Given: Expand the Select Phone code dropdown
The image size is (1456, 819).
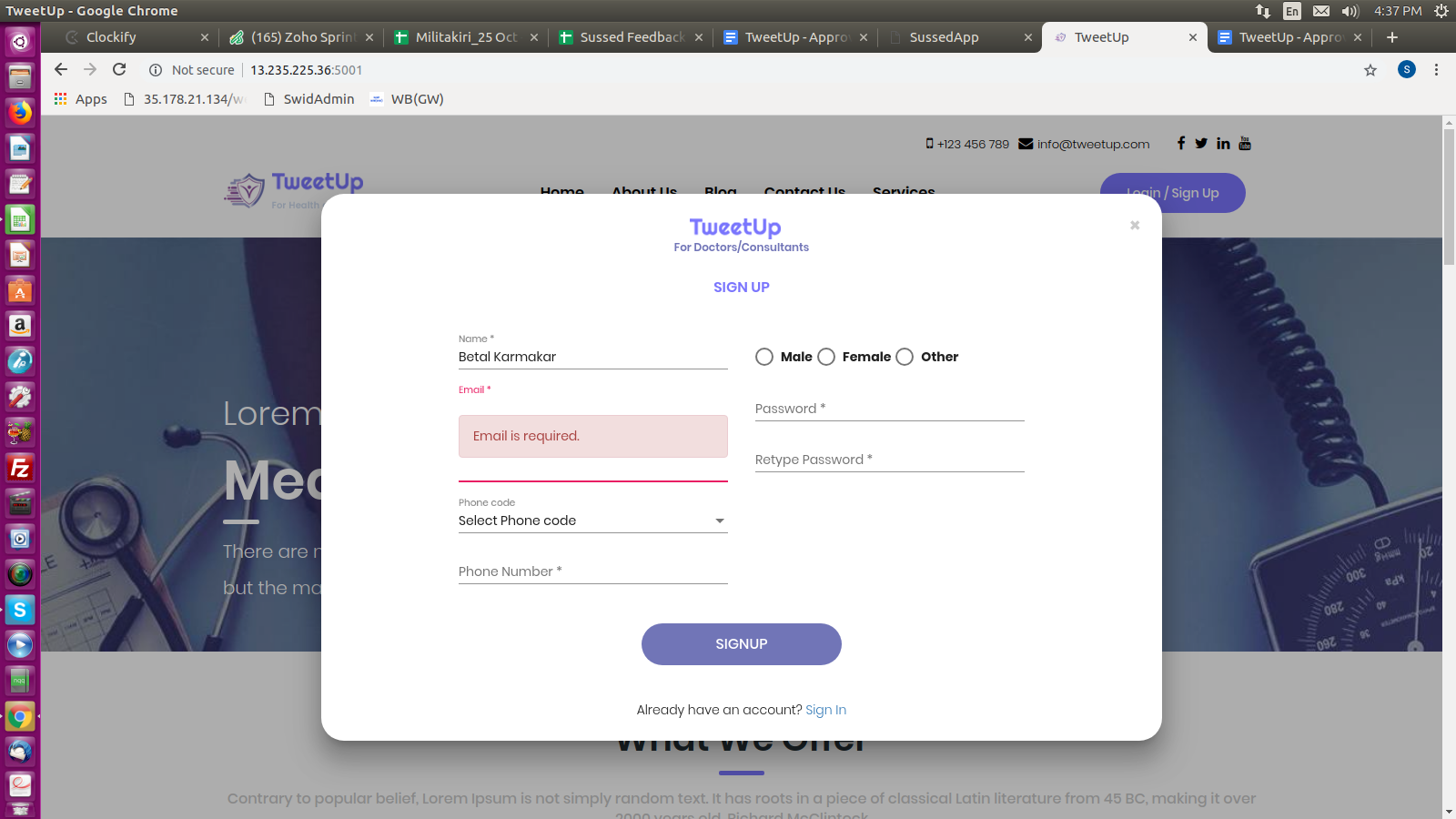Looking at the screenshot, I should point(593,521).
